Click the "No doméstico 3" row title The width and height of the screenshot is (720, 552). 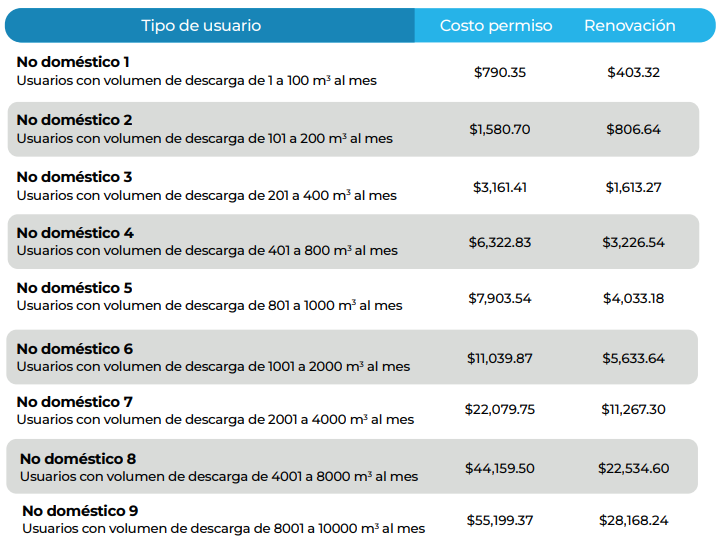(x=74, y=177)
